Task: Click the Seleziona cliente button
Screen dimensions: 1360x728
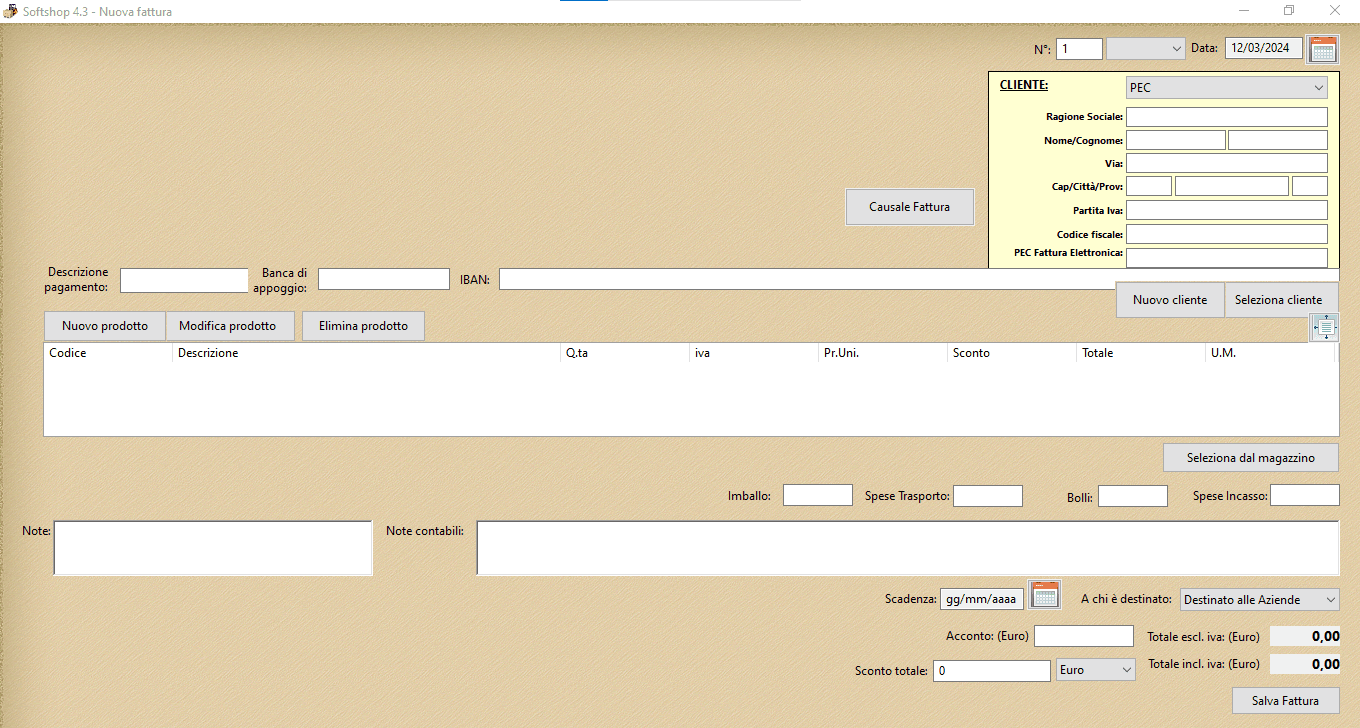Action: tap(1278, 300)
